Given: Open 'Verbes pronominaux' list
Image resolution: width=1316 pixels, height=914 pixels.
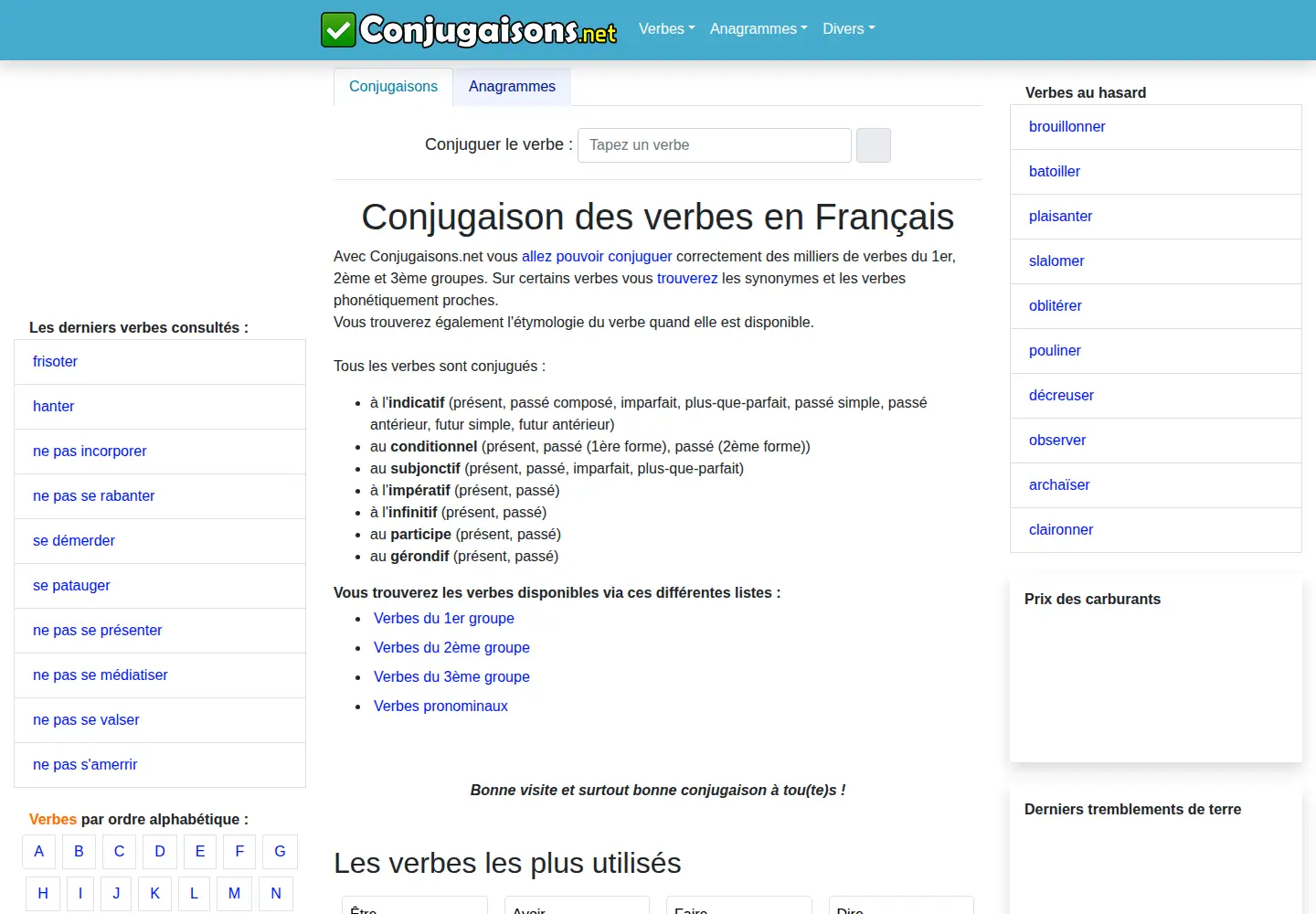Looking at the screenshot, I should [440, 707].
